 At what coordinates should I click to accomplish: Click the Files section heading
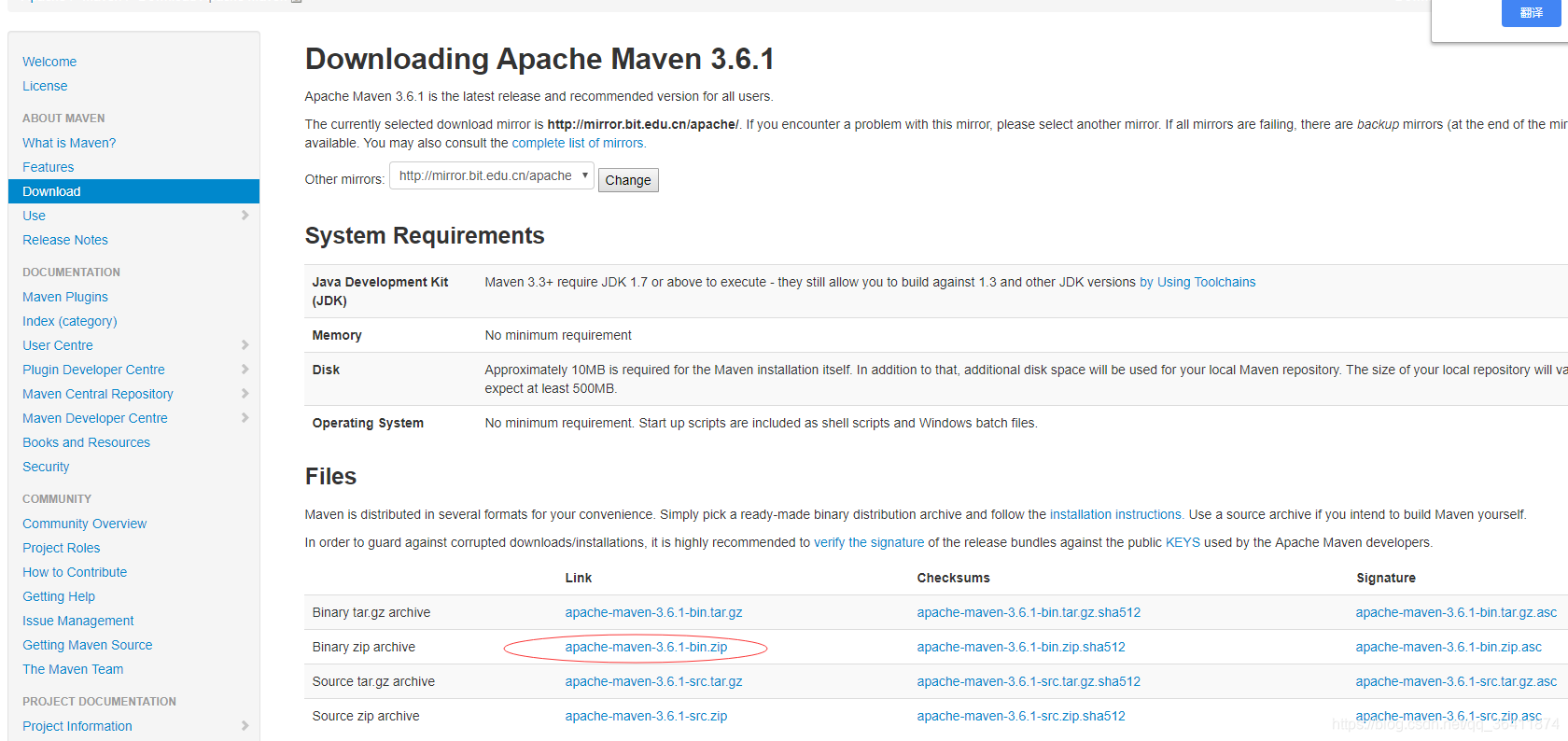[330, 476]
